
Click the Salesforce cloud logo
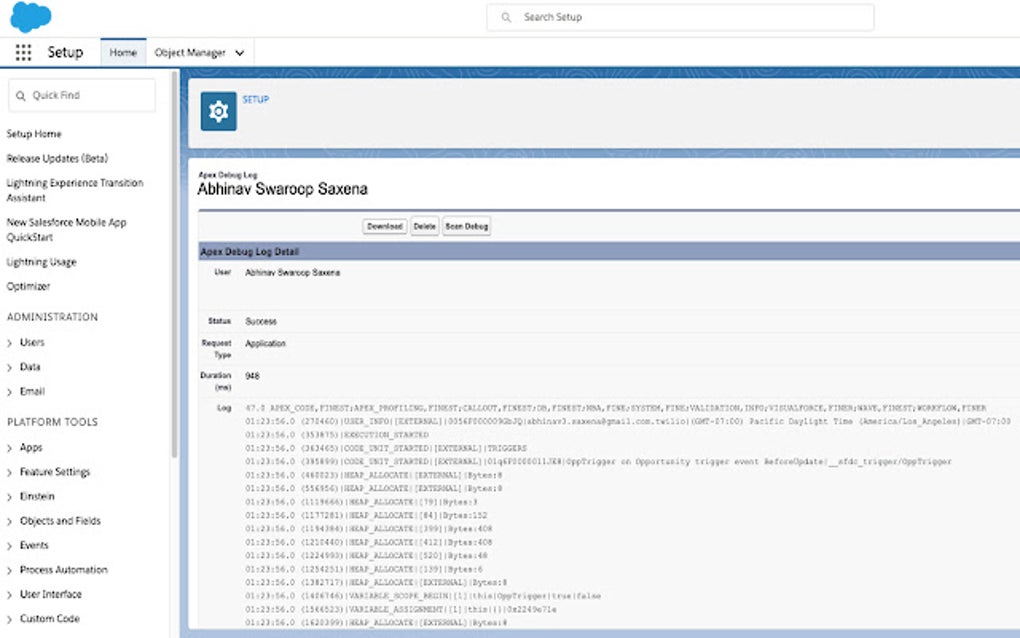30,16
